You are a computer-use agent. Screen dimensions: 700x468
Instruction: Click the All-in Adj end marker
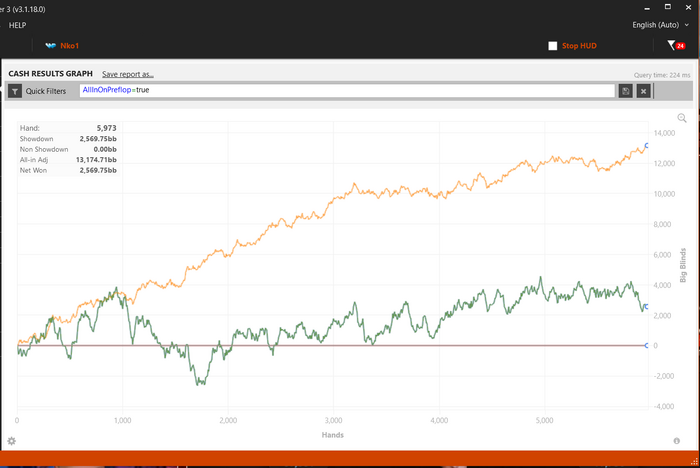(646, 146)
